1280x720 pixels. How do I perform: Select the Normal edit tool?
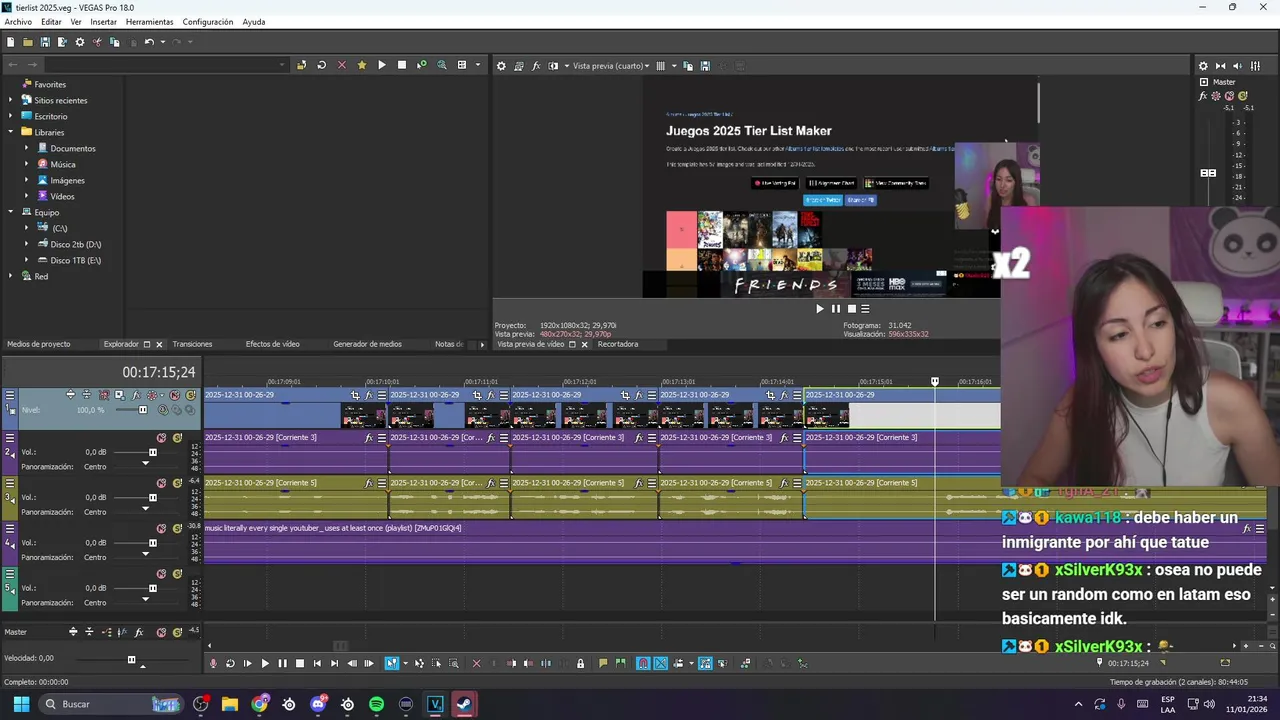coord(392,663)
